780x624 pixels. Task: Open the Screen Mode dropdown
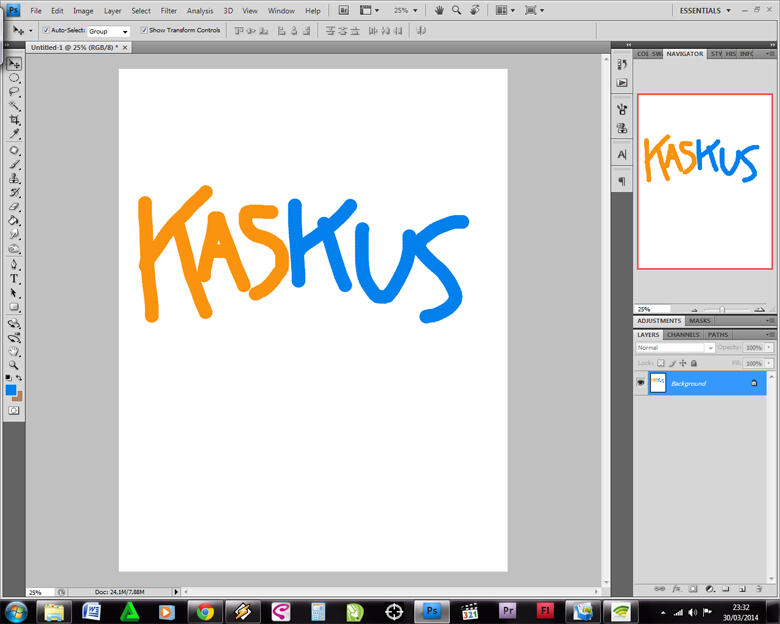coord(534,10)
